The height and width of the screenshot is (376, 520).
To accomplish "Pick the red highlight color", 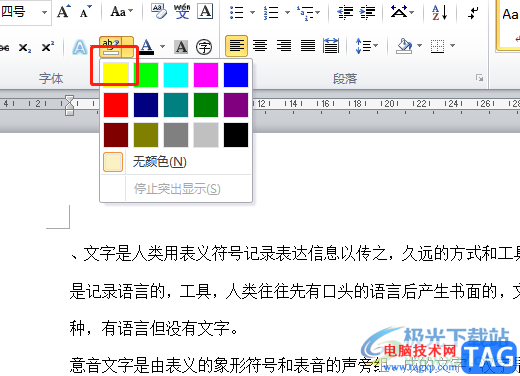I will (x=116, y=105).
